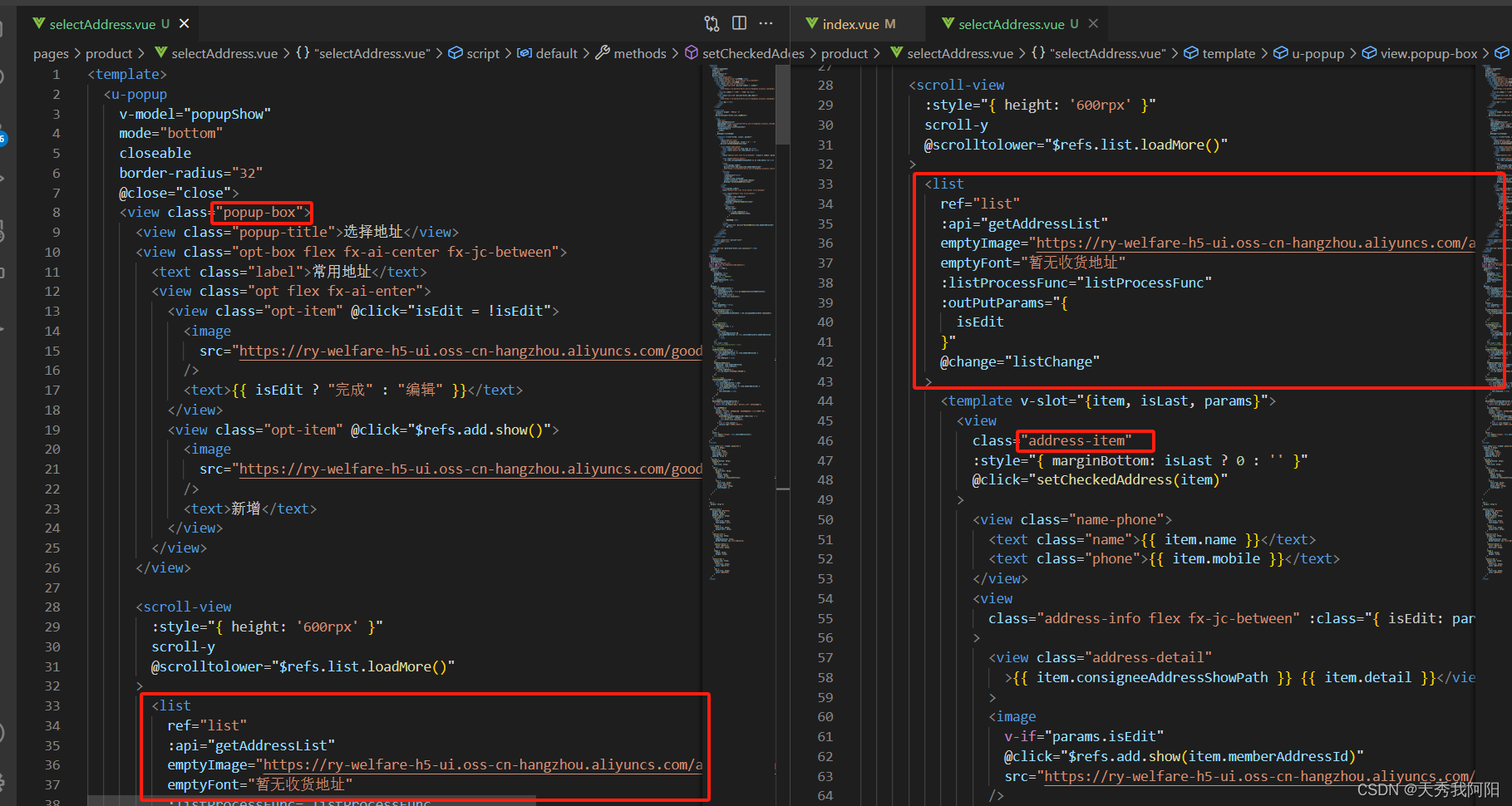Click the left editor horizontal scrollbar
Viewport: 1512px width, 806px height.
[312, 801]
